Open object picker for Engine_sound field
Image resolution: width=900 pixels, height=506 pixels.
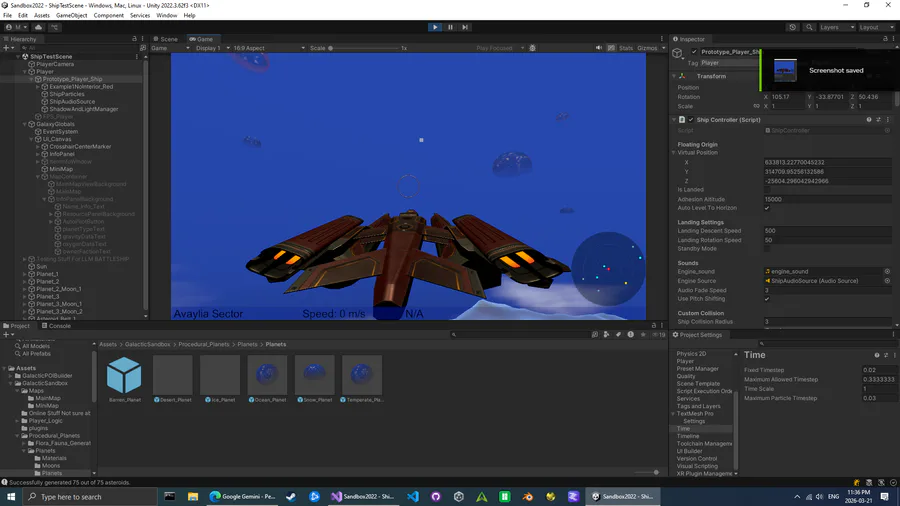887,271
